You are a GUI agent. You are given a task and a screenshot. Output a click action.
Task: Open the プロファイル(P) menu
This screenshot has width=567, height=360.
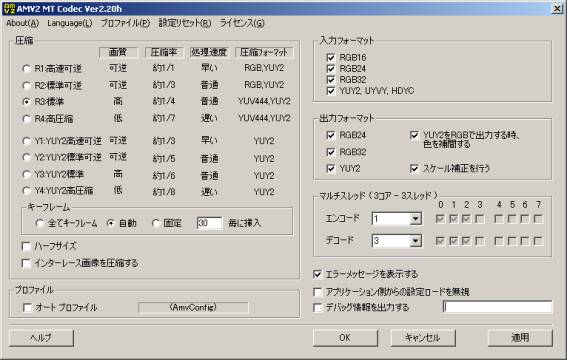(x=125, y=23)
